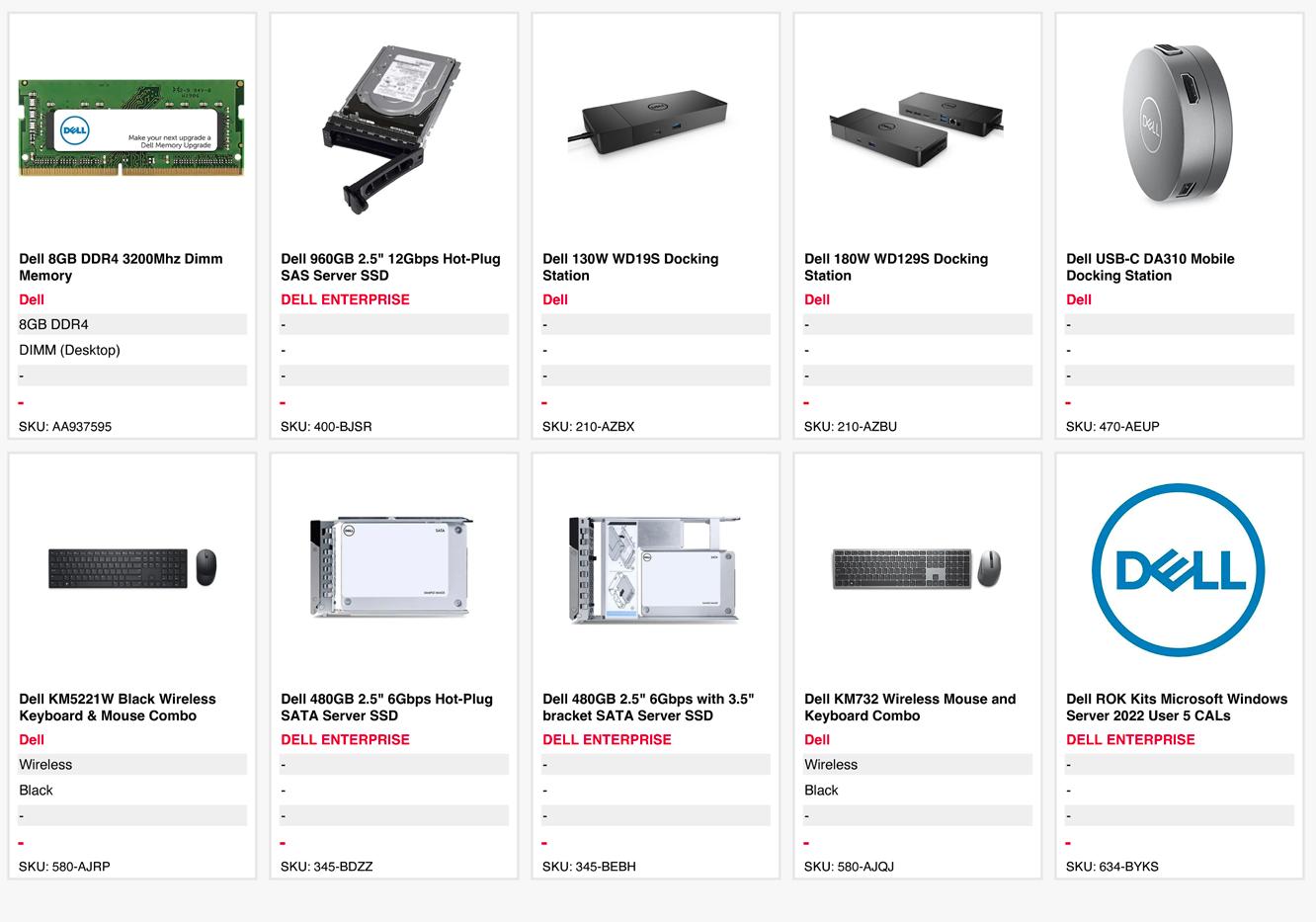
Task: Open Dell ROK Kits Windows Server 2022 title
Action: pos(1177,707)
